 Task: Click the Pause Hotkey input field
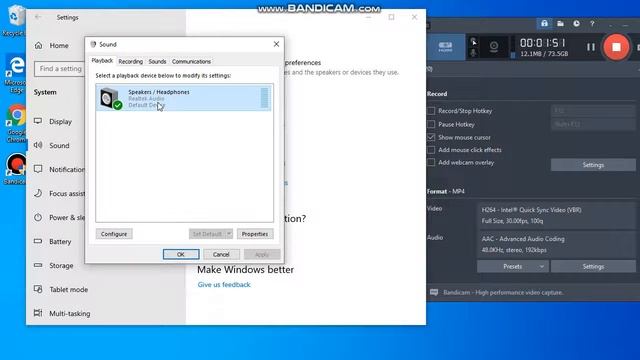point(593,124)
